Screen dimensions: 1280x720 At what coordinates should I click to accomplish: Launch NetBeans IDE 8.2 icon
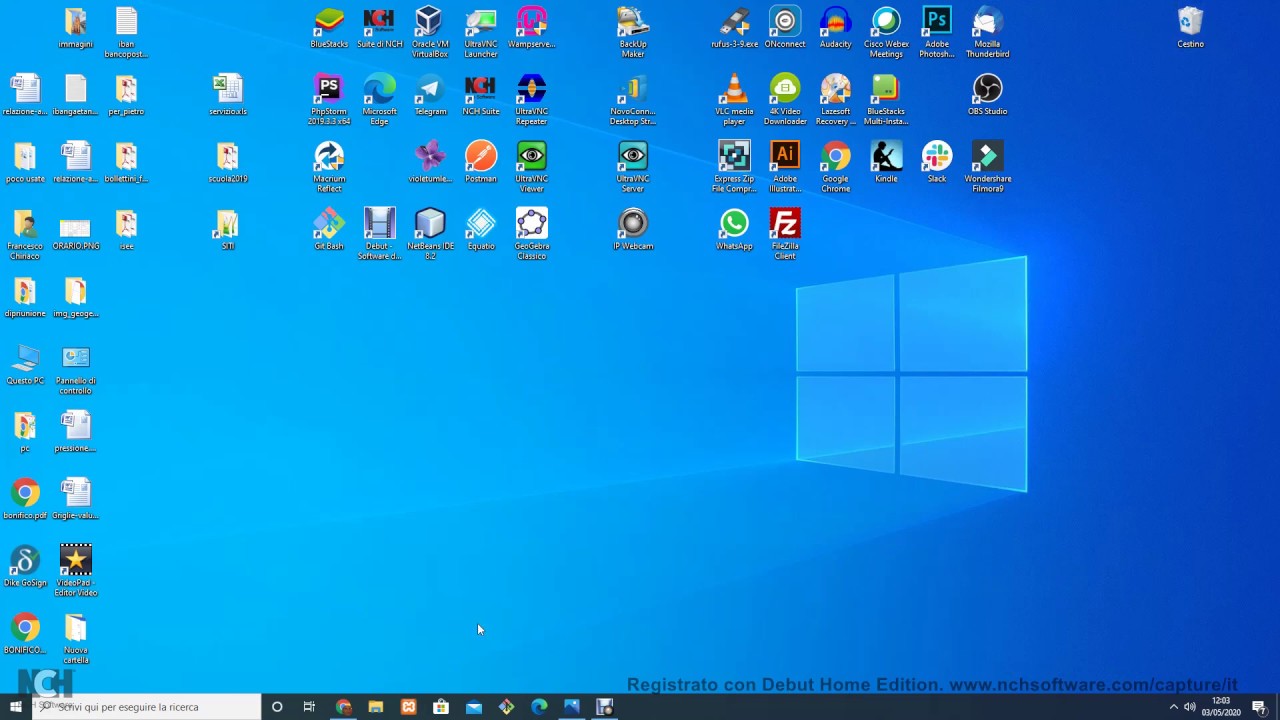tap(430, 233)
